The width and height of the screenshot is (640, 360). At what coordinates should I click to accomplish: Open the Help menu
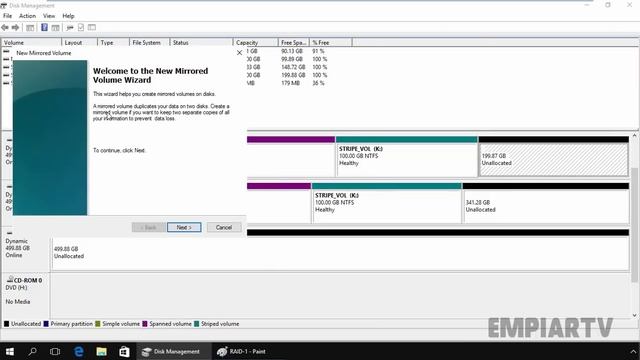(x=68, y=16)
